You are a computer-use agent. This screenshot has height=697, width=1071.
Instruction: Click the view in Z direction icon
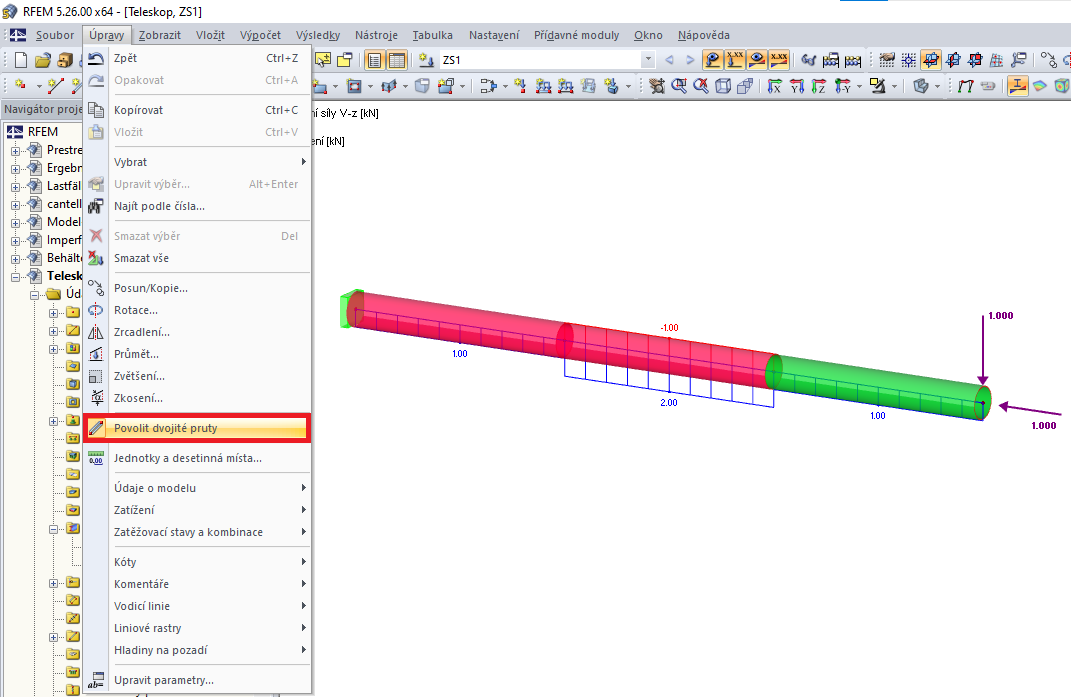point(819,86)
